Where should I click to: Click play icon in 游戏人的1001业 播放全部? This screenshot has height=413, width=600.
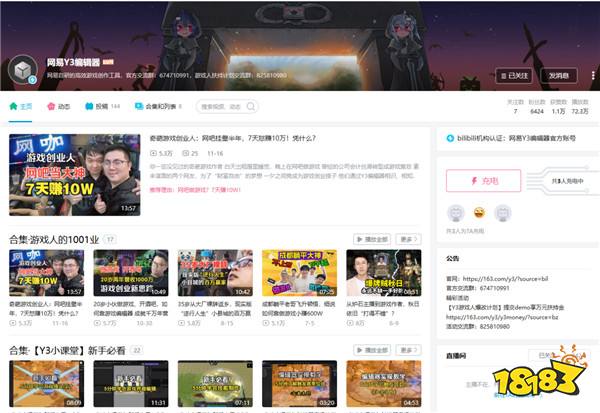[x=360, y=239]
